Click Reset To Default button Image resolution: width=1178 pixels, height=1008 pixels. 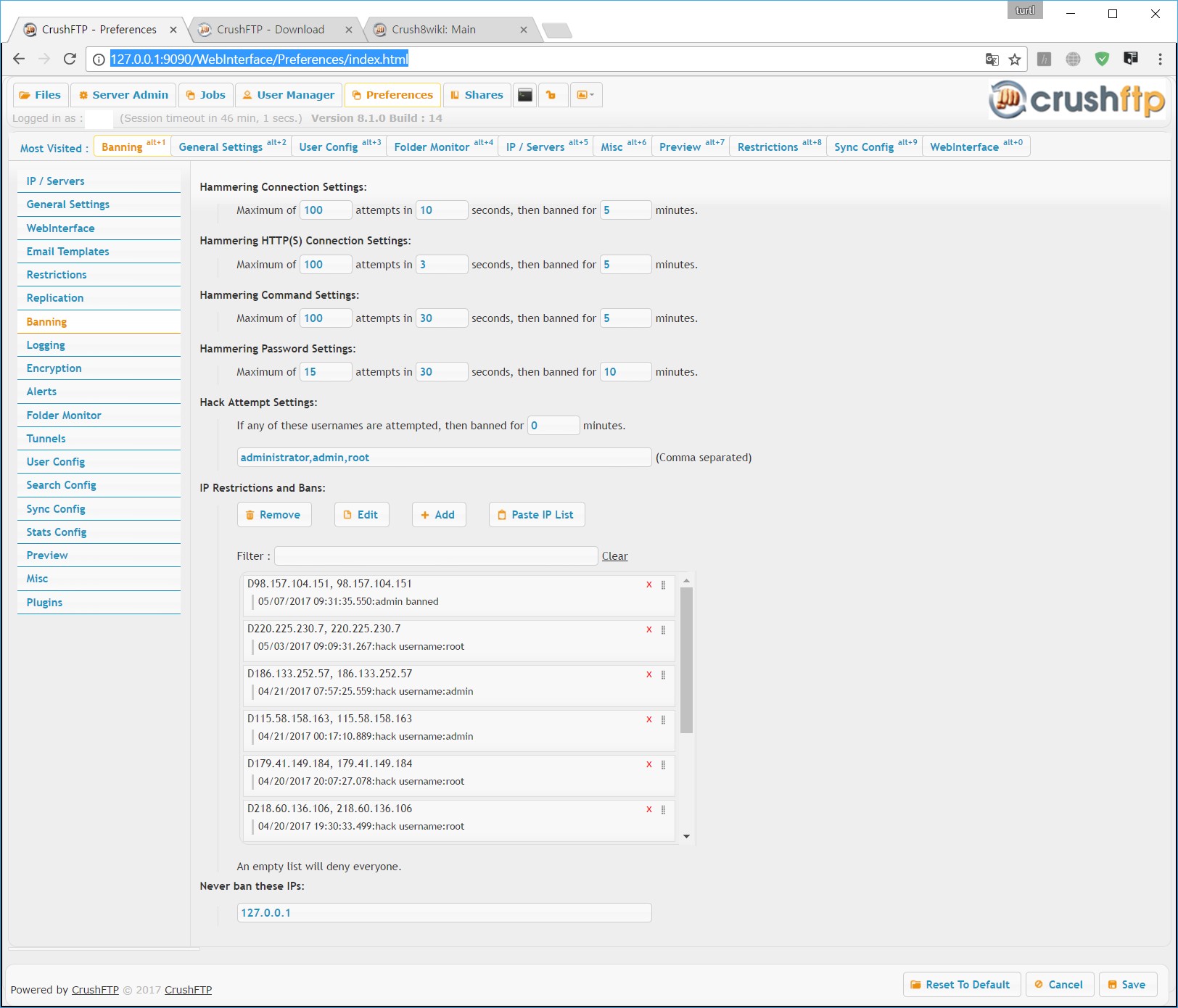(x=962, y=985)
